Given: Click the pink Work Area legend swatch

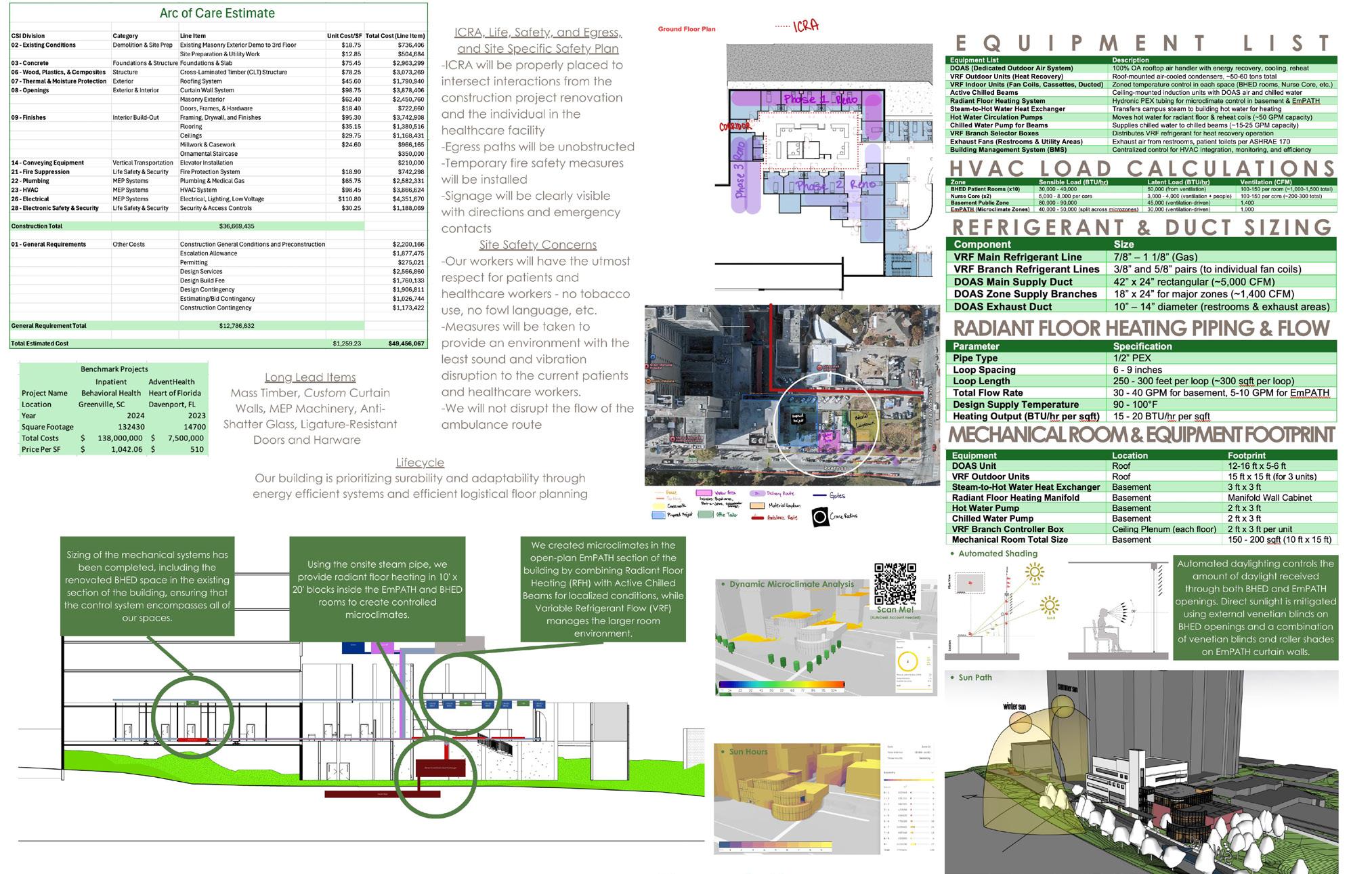Looking at the screenshot, I should tap(704, 494).
